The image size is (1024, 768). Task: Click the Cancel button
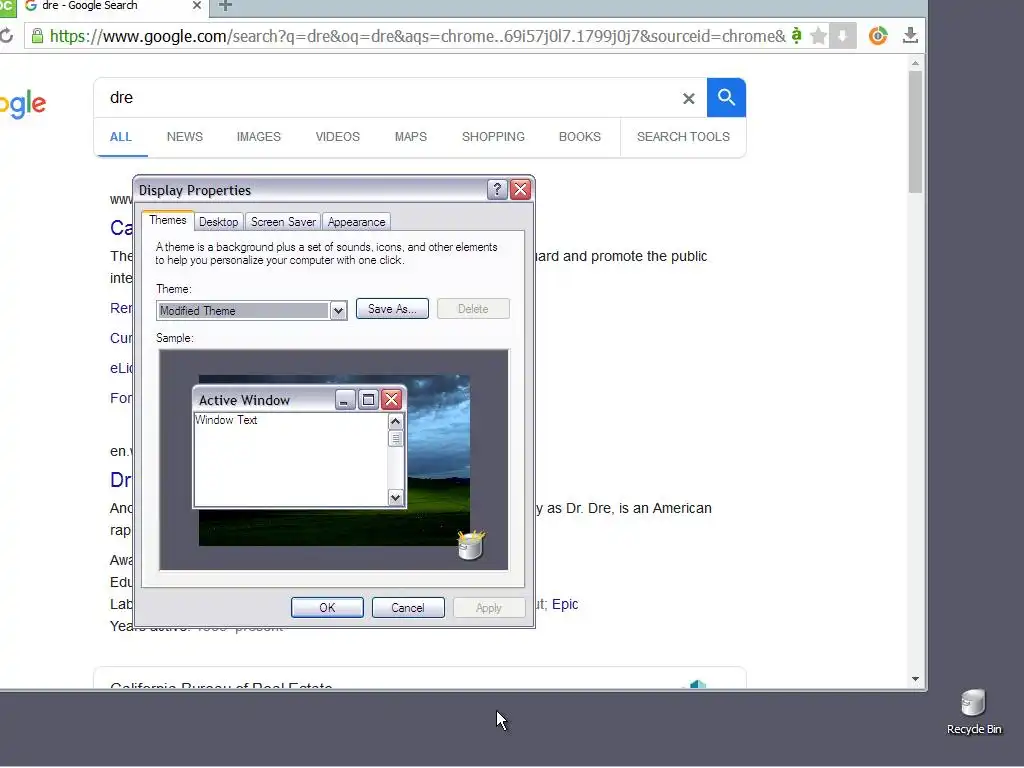408,608
